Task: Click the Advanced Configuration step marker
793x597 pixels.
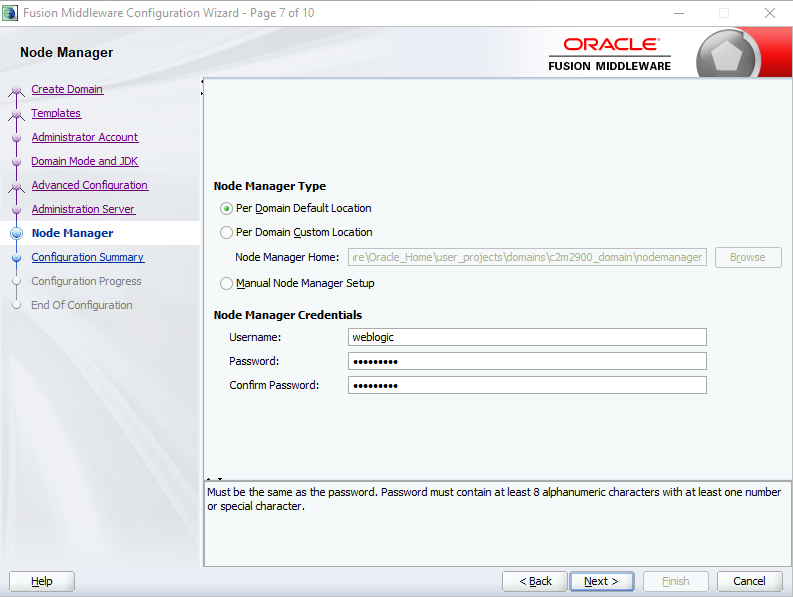Action: pyautogui.click(x=16, y=187)
